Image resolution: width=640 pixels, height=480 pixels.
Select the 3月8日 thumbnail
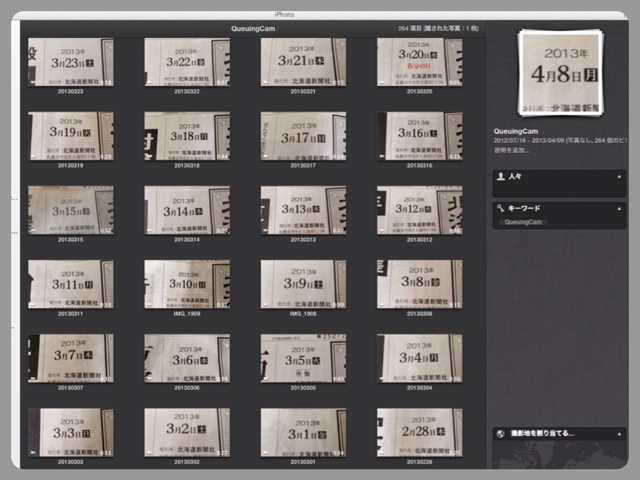pyautogui.click(x=420, y=284)
